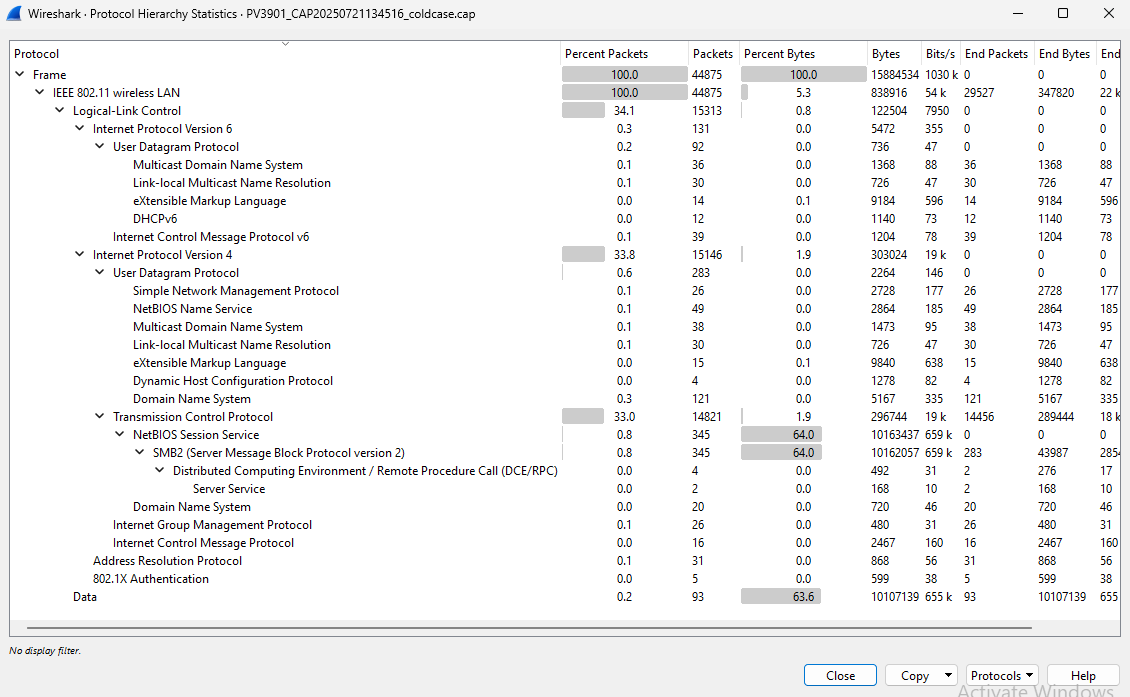Image resolution: width=1130 pixels, height=697 pixels.
Task: Collapse User Datagram Protocol under IPv6
Action: 100,146
